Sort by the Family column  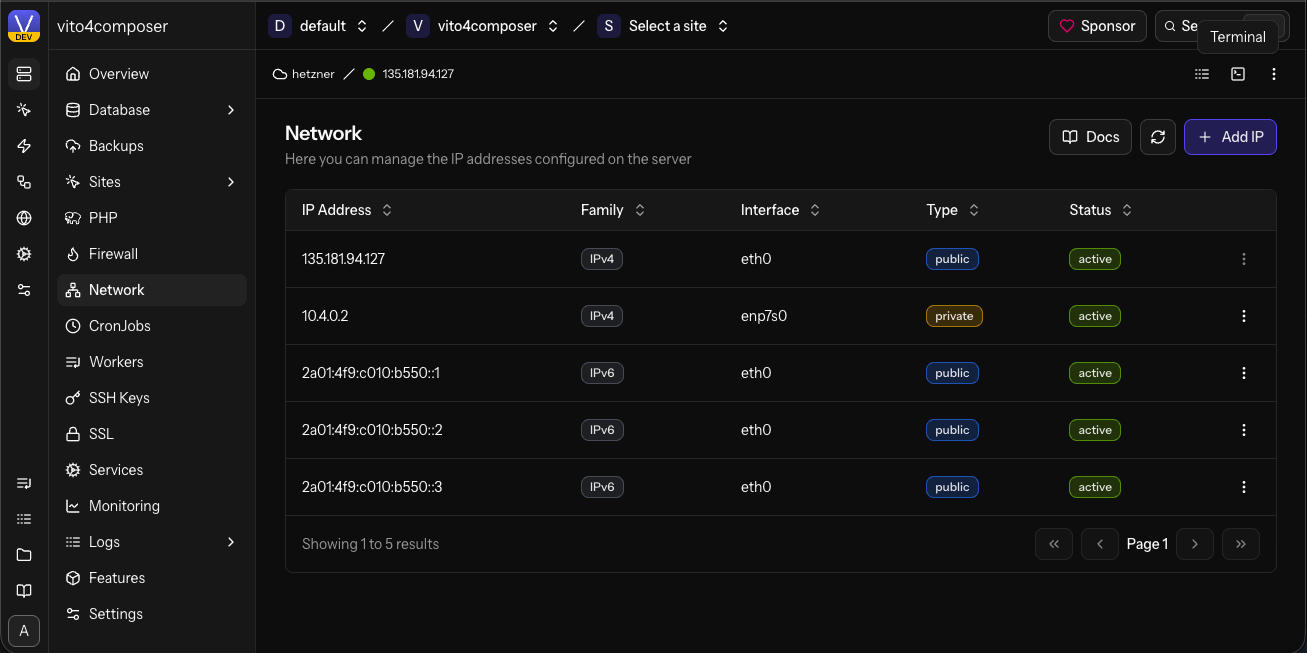coord(612,210)
